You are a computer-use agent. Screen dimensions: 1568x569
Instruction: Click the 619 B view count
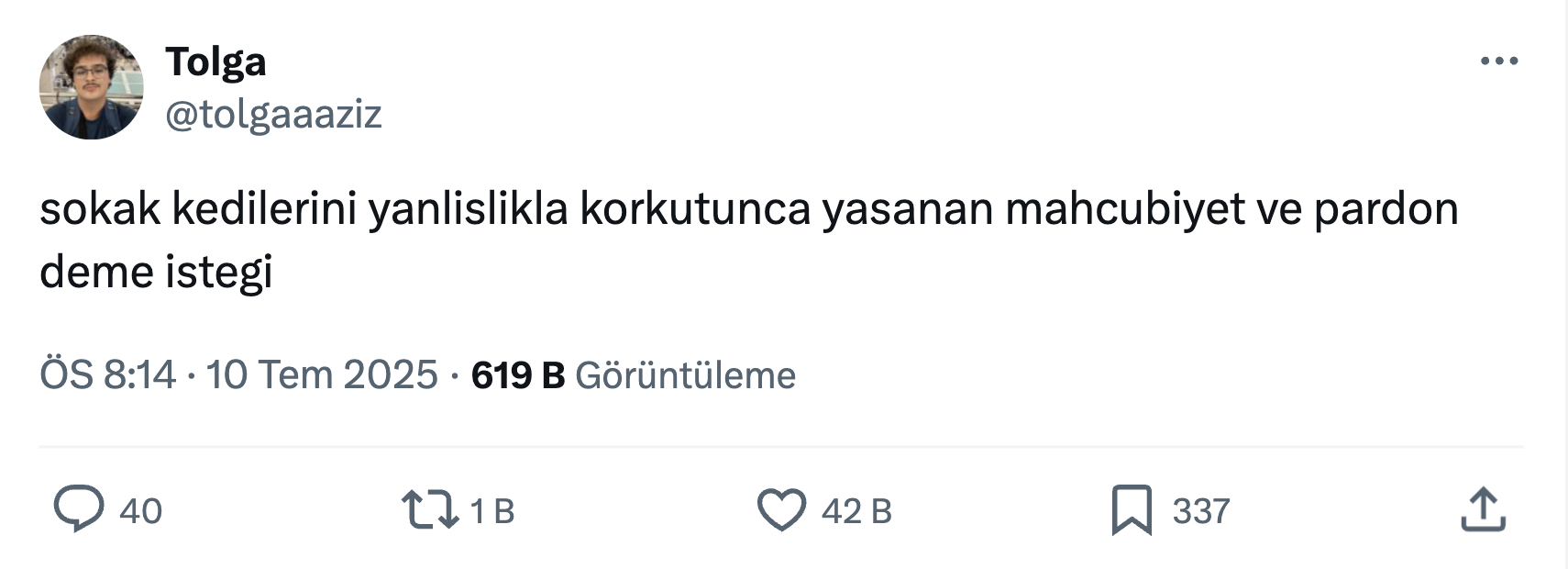pos(517,375)
